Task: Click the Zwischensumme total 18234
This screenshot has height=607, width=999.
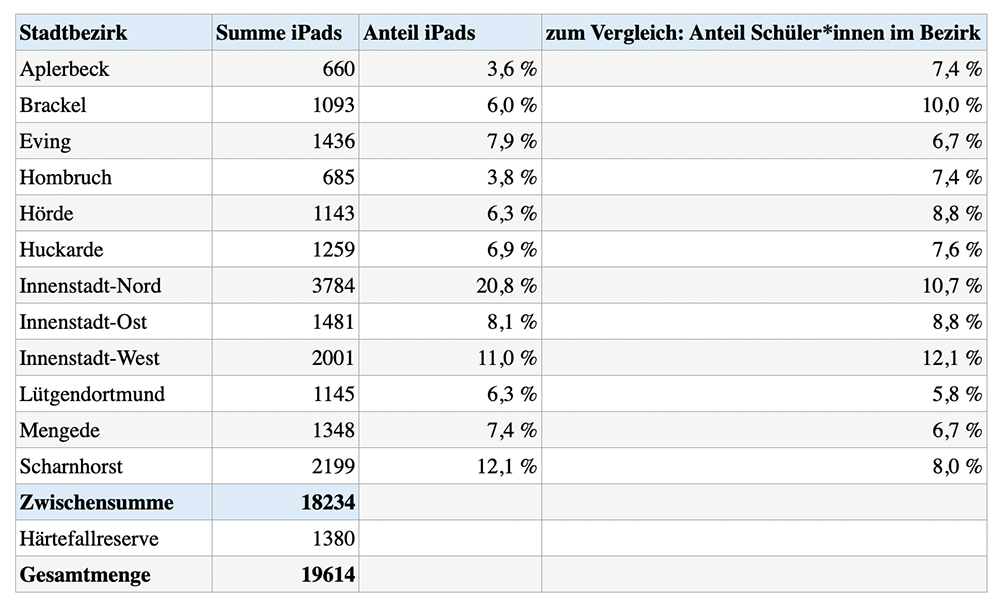Action: tap(285, 502)
